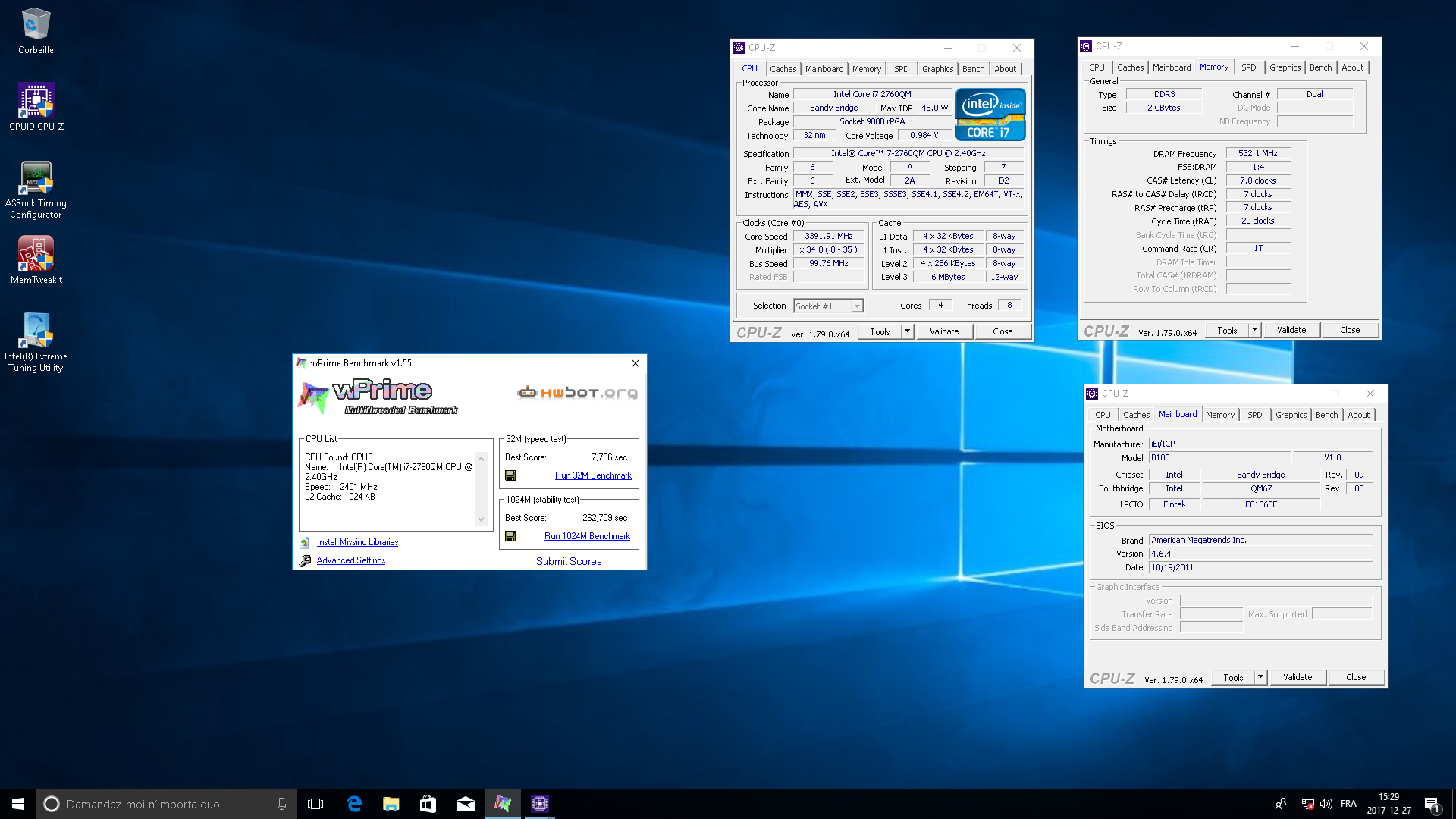The width and height of the screenshot is (1456, 819).
Task: Click the motherboard Model field B185
Action: (1219, 458)
